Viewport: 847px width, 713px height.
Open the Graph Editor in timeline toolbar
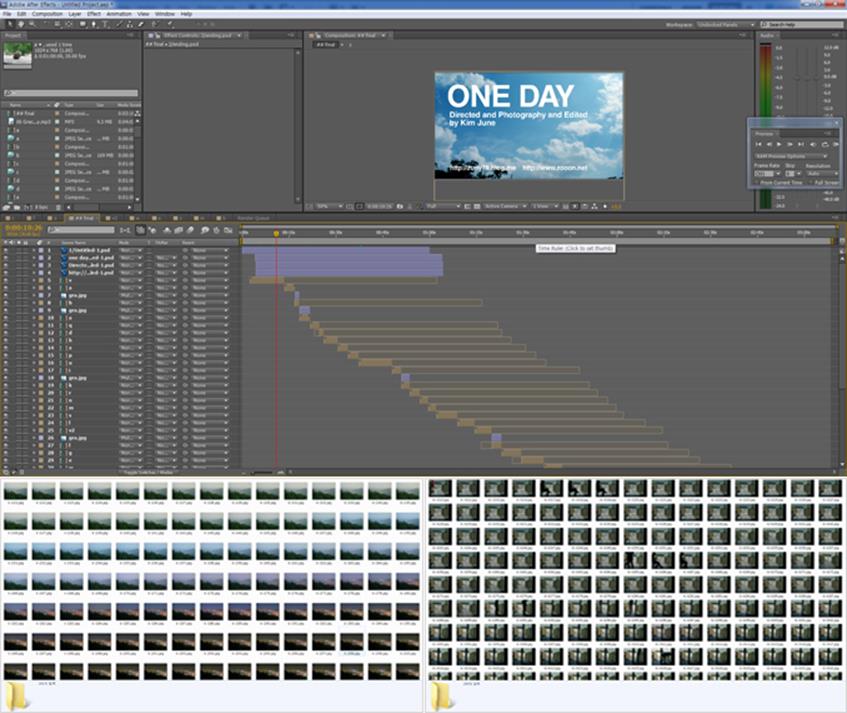pos(228,231)
